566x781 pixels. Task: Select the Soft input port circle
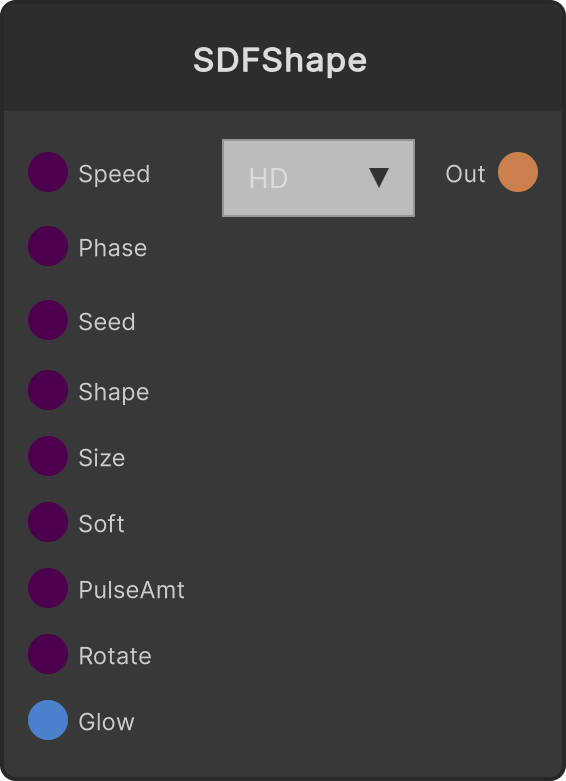48,522
